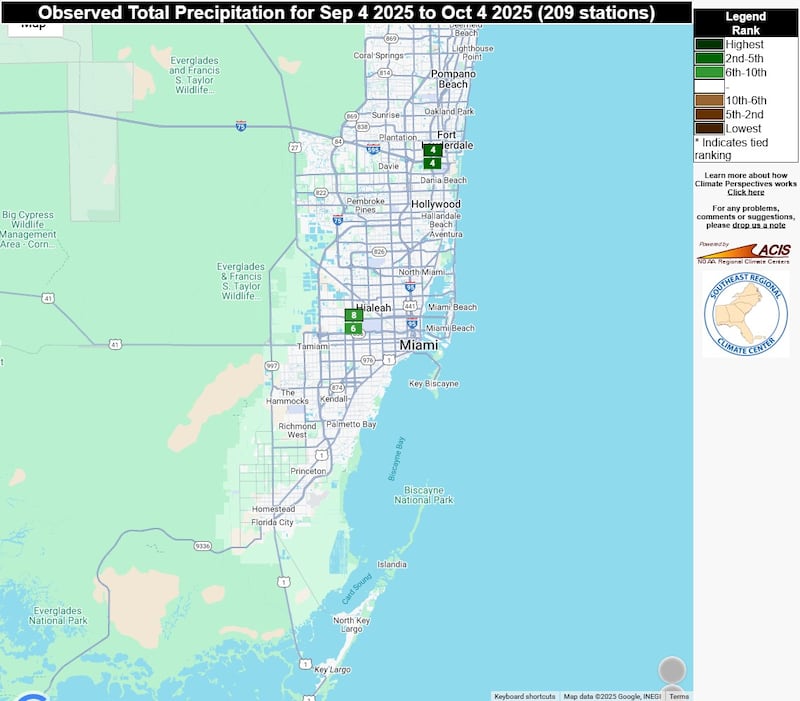Viewport: 800px width, 701px height.
Task: Click the Highest rank legend color swatch
Action: pyautogui.click(x=710, y=44)
